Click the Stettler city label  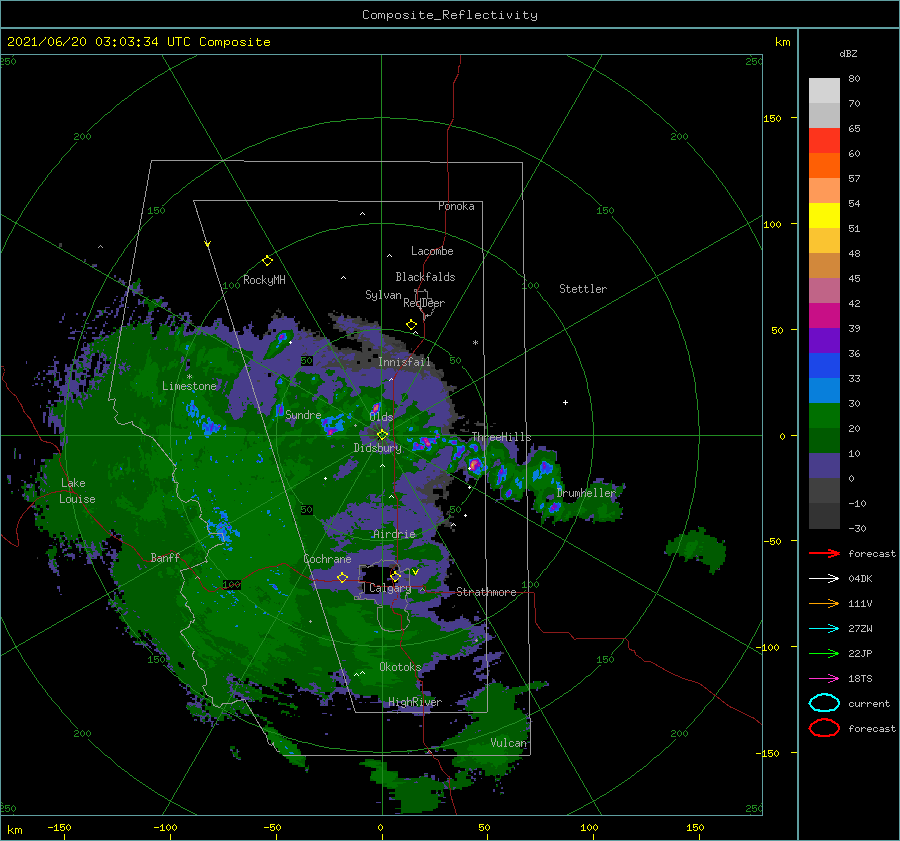pos(583,289)
